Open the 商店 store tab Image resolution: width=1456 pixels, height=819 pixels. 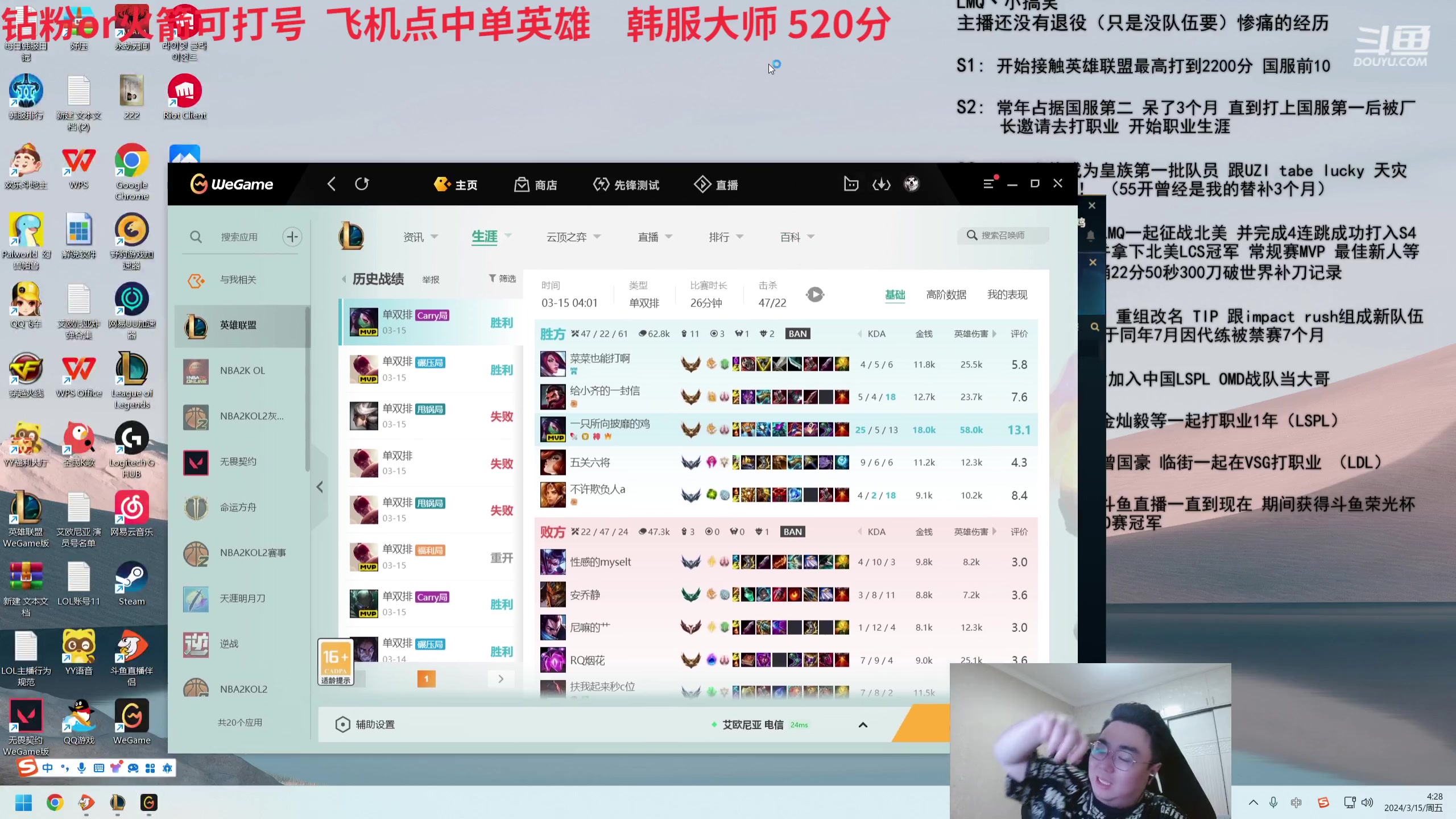536,184
